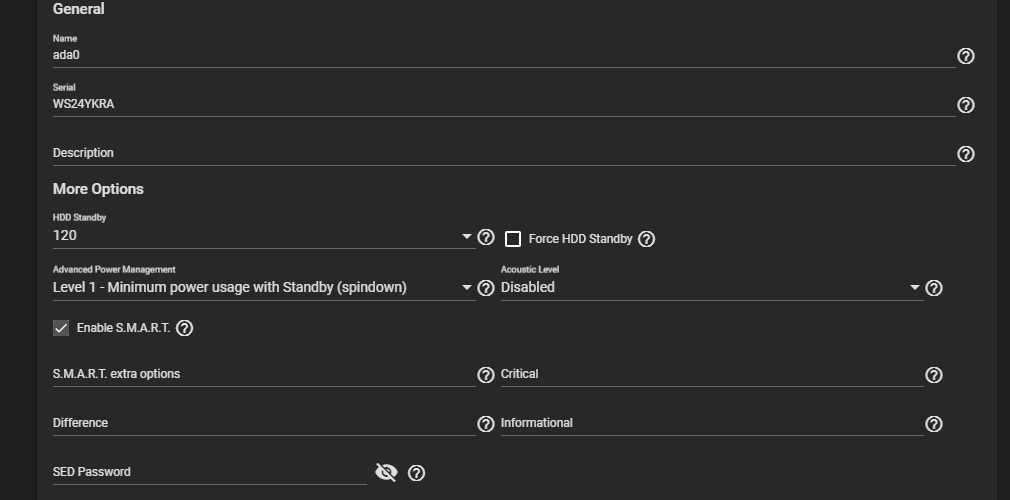The width and height of the screenshot is (1010, 500).
Task: Open the HDD Standby dropdown
Action: tap(260, 236)
